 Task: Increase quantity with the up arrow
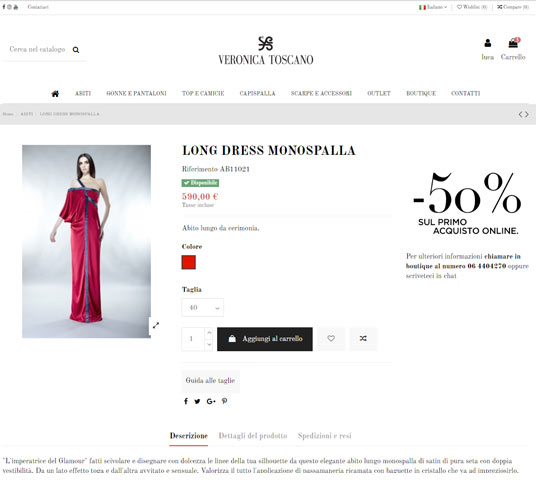[x=209, y=333]
